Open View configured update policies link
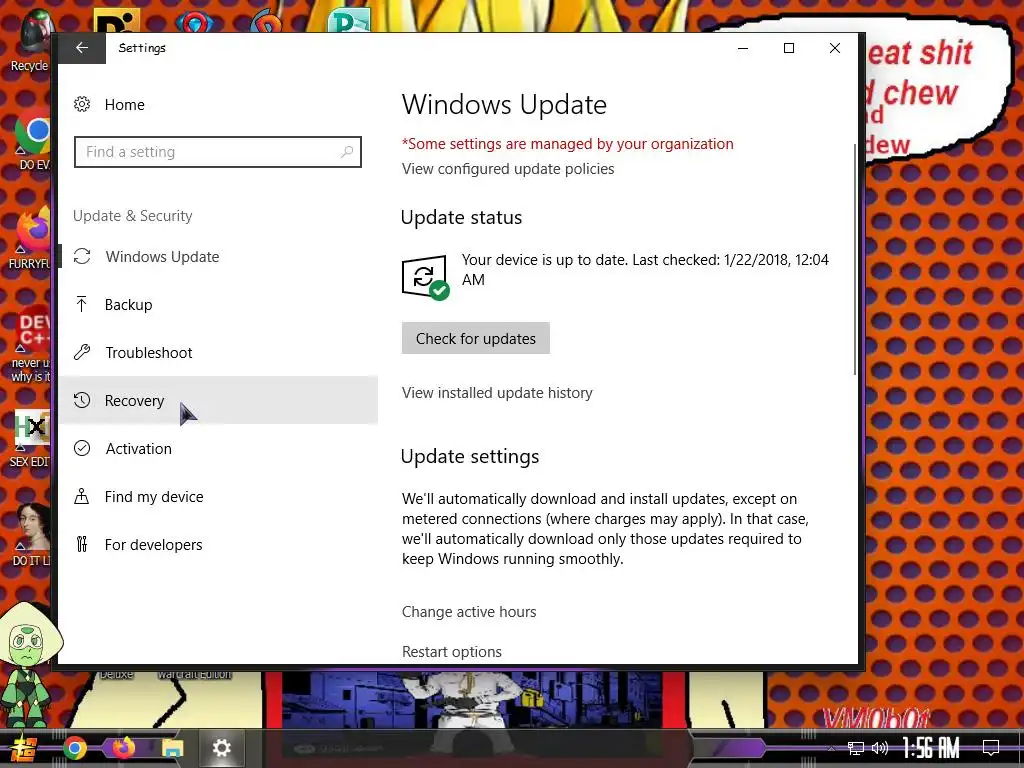This screenshot has width=1024, height=768. (508, 168)
